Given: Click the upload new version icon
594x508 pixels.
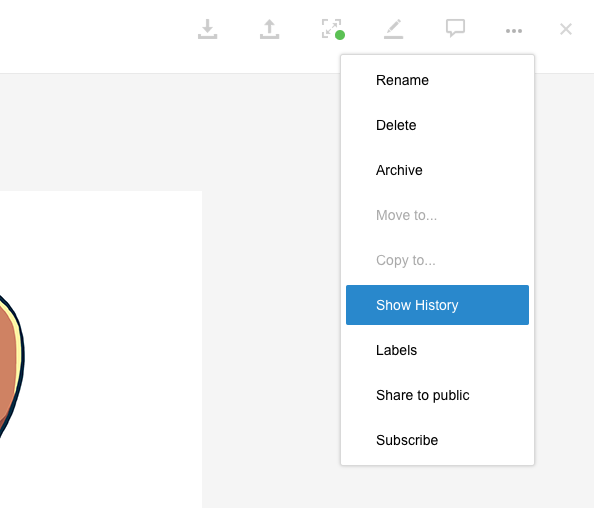Looking at the screenshot, I should (269, 29).
